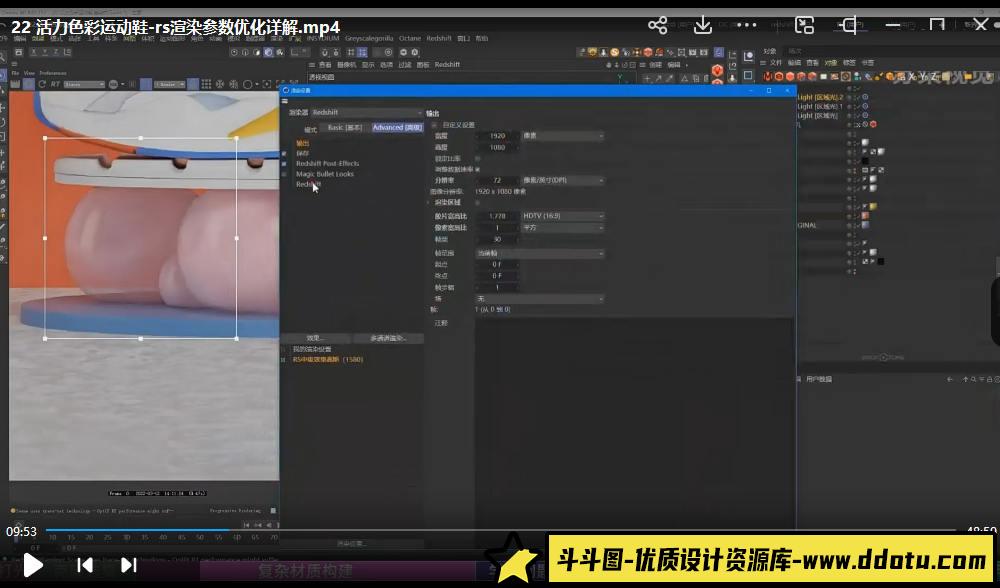Select Light [区域光].2 object
This screenshot has height=588, width=1000.
(820, 97)
